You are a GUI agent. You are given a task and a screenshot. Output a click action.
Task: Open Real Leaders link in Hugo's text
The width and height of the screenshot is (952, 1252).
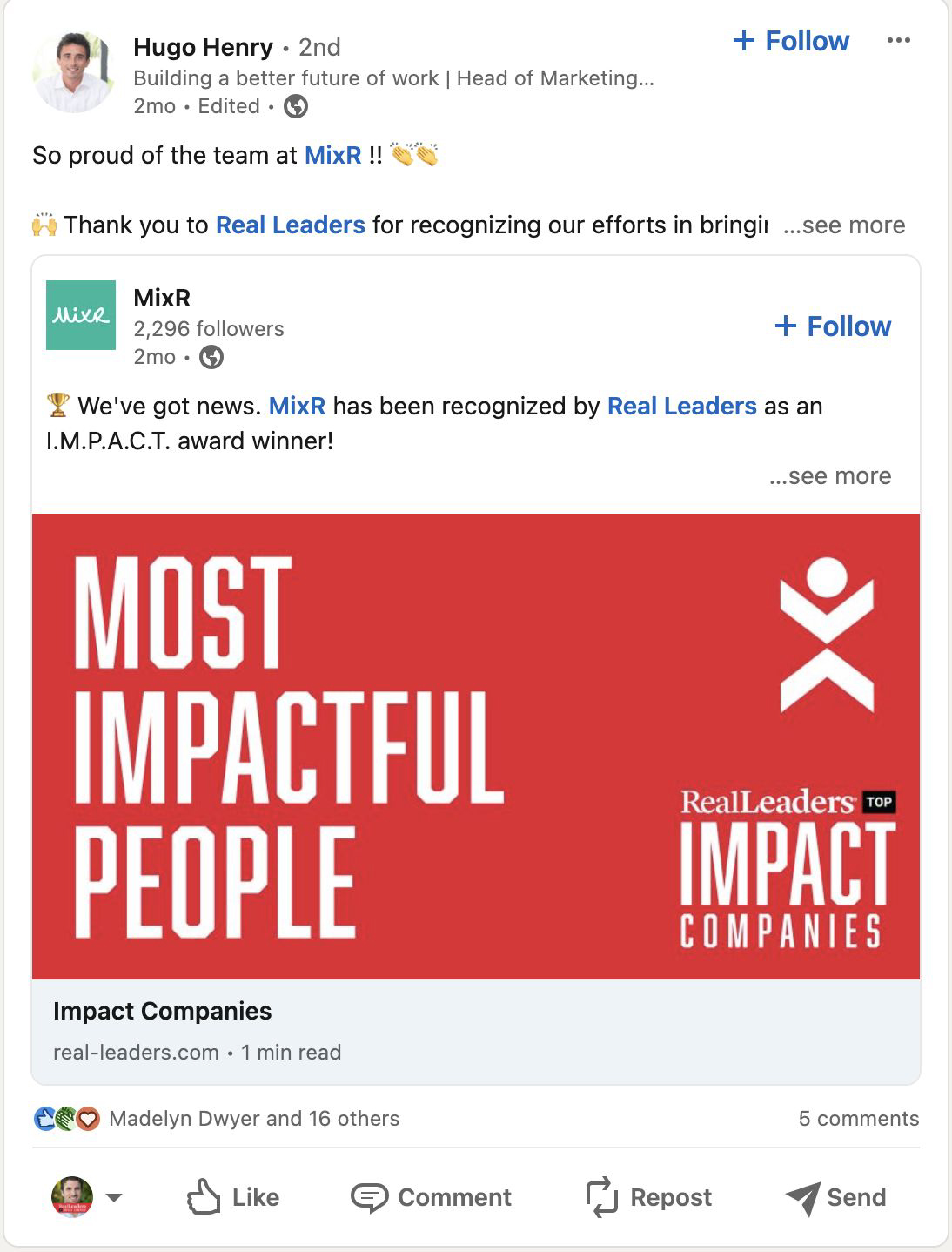click(x=290, y=225)
